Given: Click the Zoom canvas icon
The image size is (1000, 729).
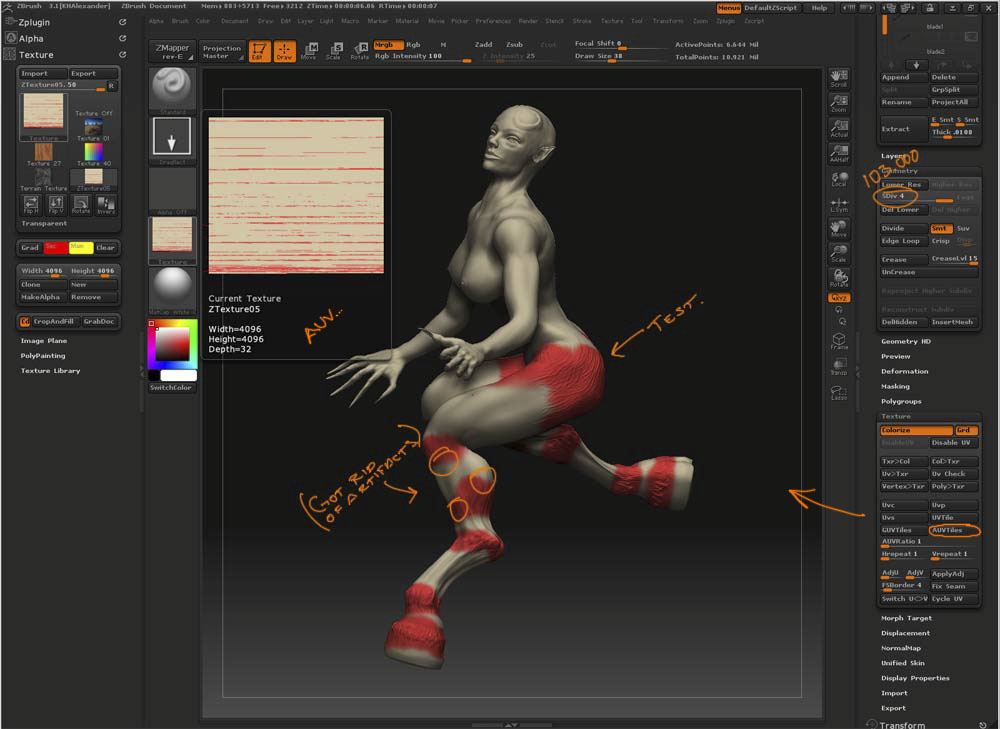Looking at the screenshot, I should 839,104.
